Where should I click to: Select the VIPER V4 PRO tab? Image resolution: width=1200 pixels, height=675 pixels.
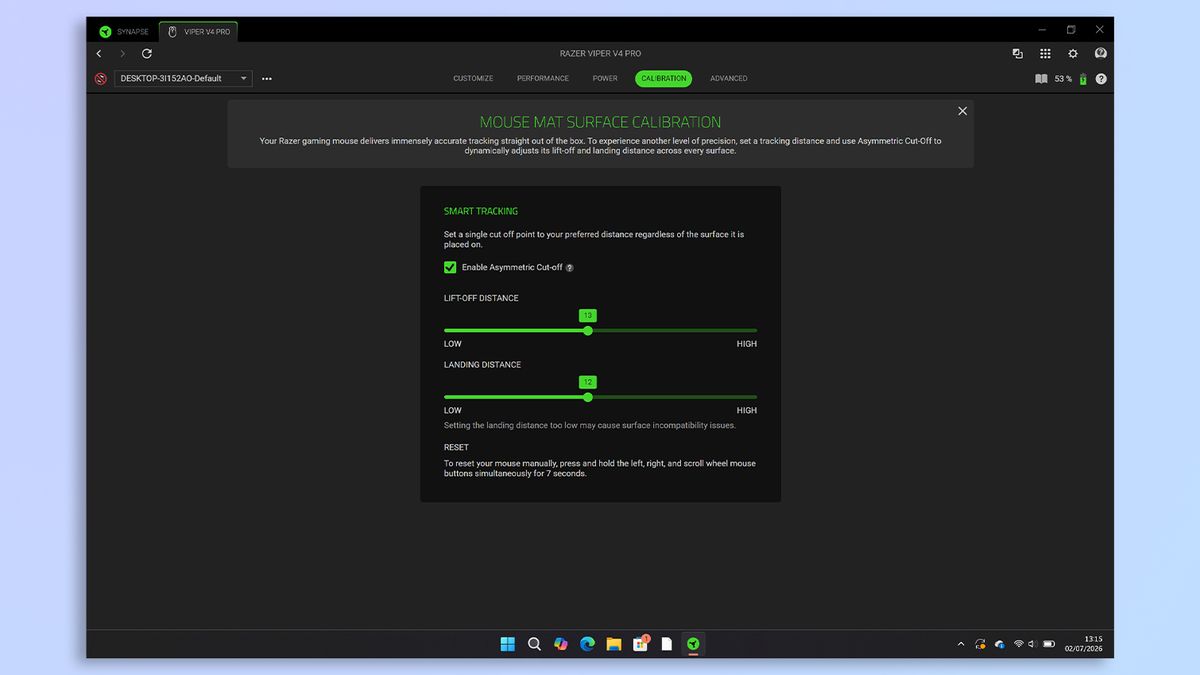(198, 31)
